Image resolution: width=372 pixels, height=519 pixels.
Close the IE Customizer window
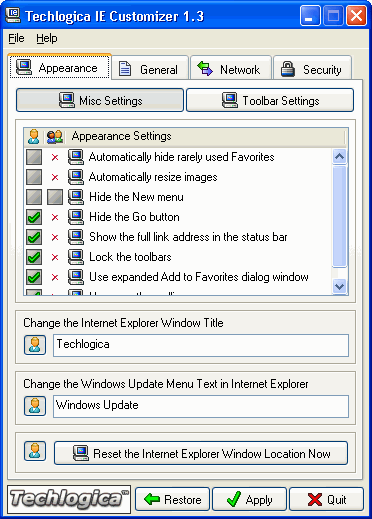pyautogui.click(x=356, y=16)
